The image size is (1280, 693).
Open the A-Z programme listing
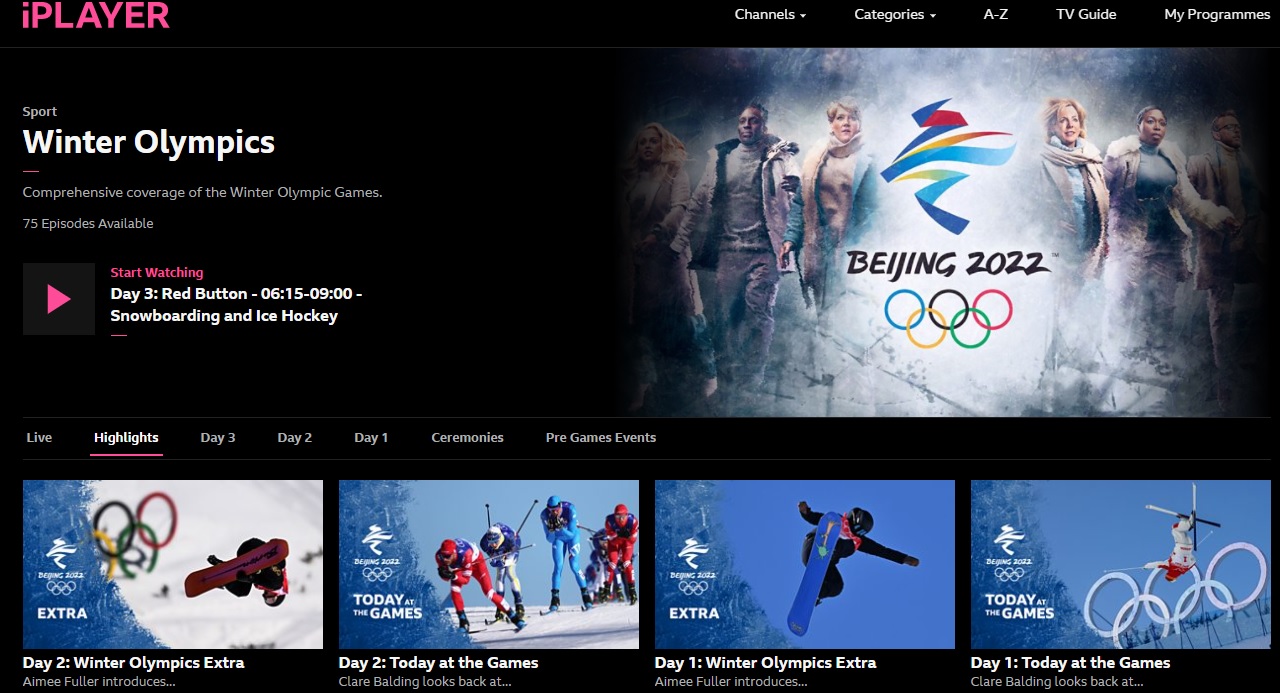tap(996, 14)
